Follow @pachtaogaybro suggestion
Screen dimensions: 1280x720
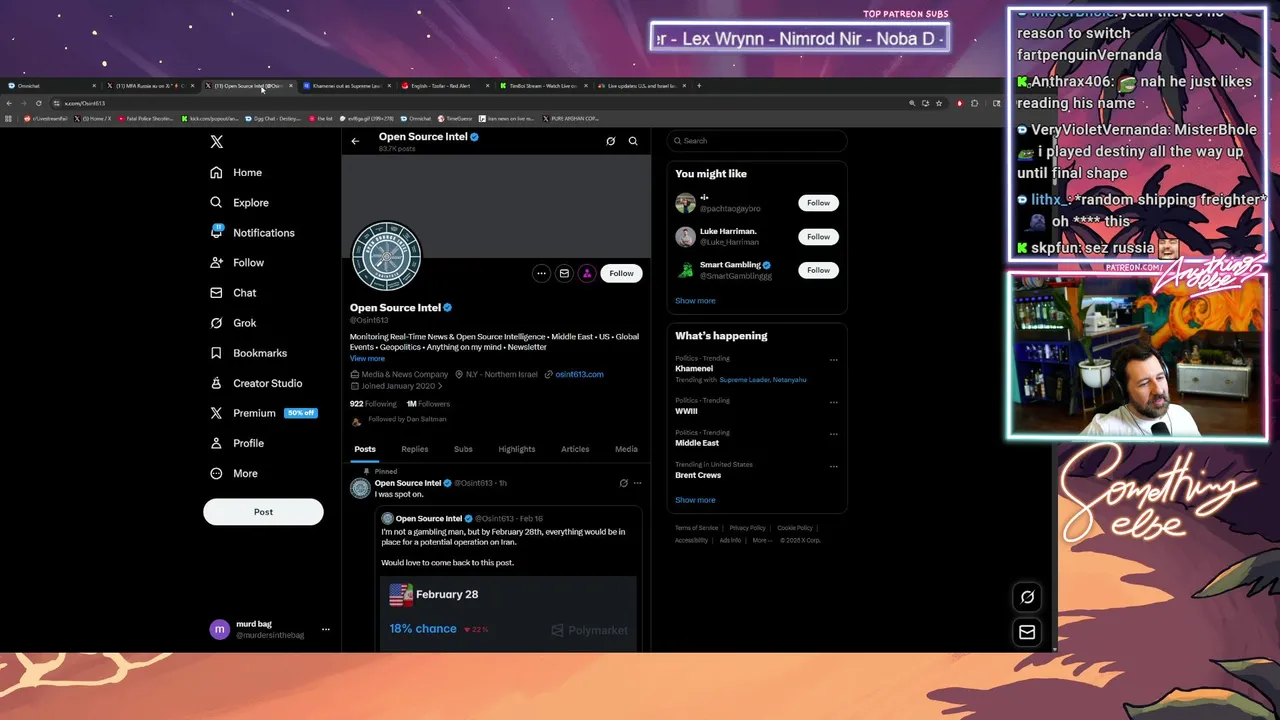818,203
